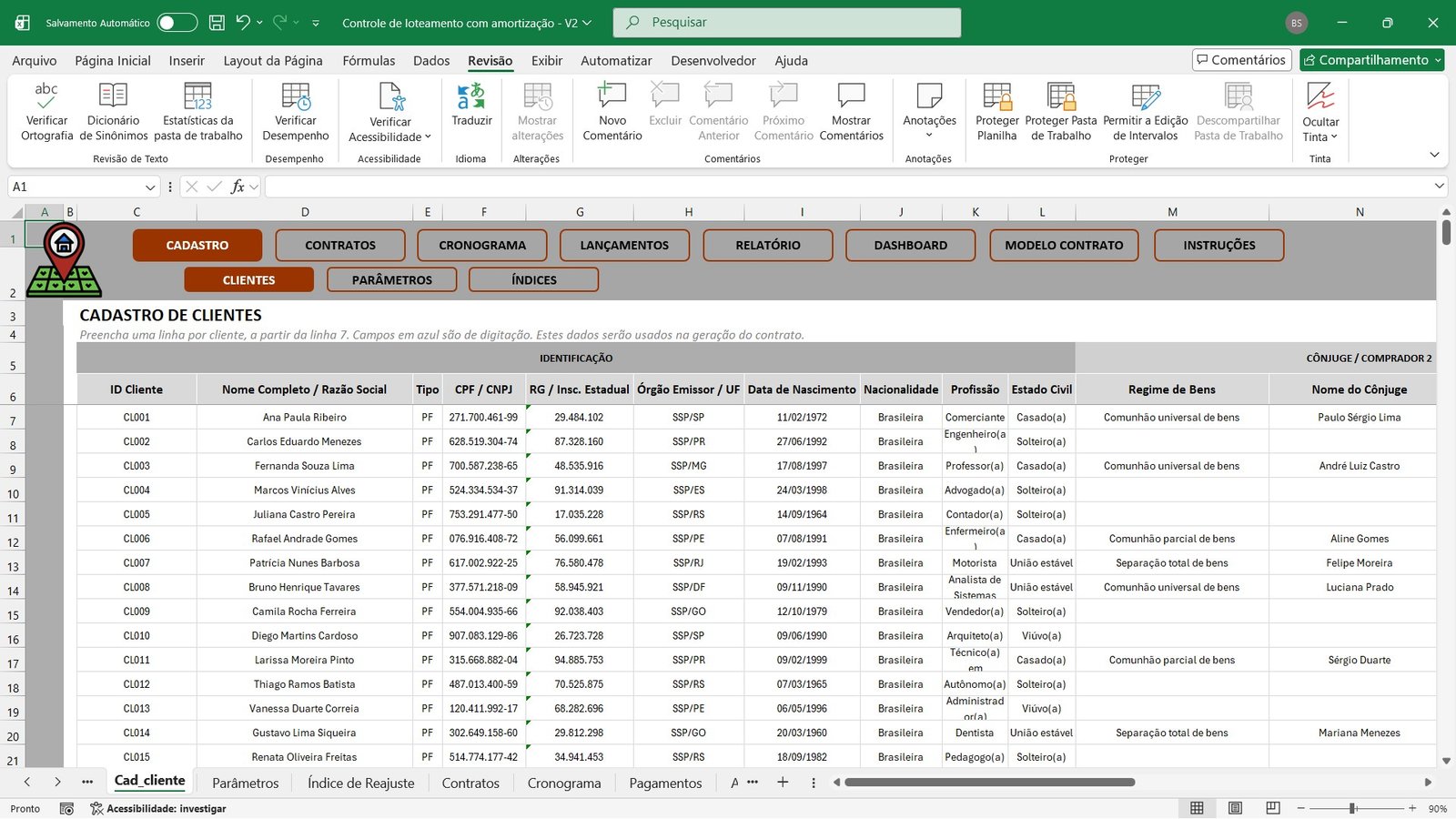Click the MODELO CONTRATO button
The width and height of the screenshot is (1456, 819).
pos(1064,245)
